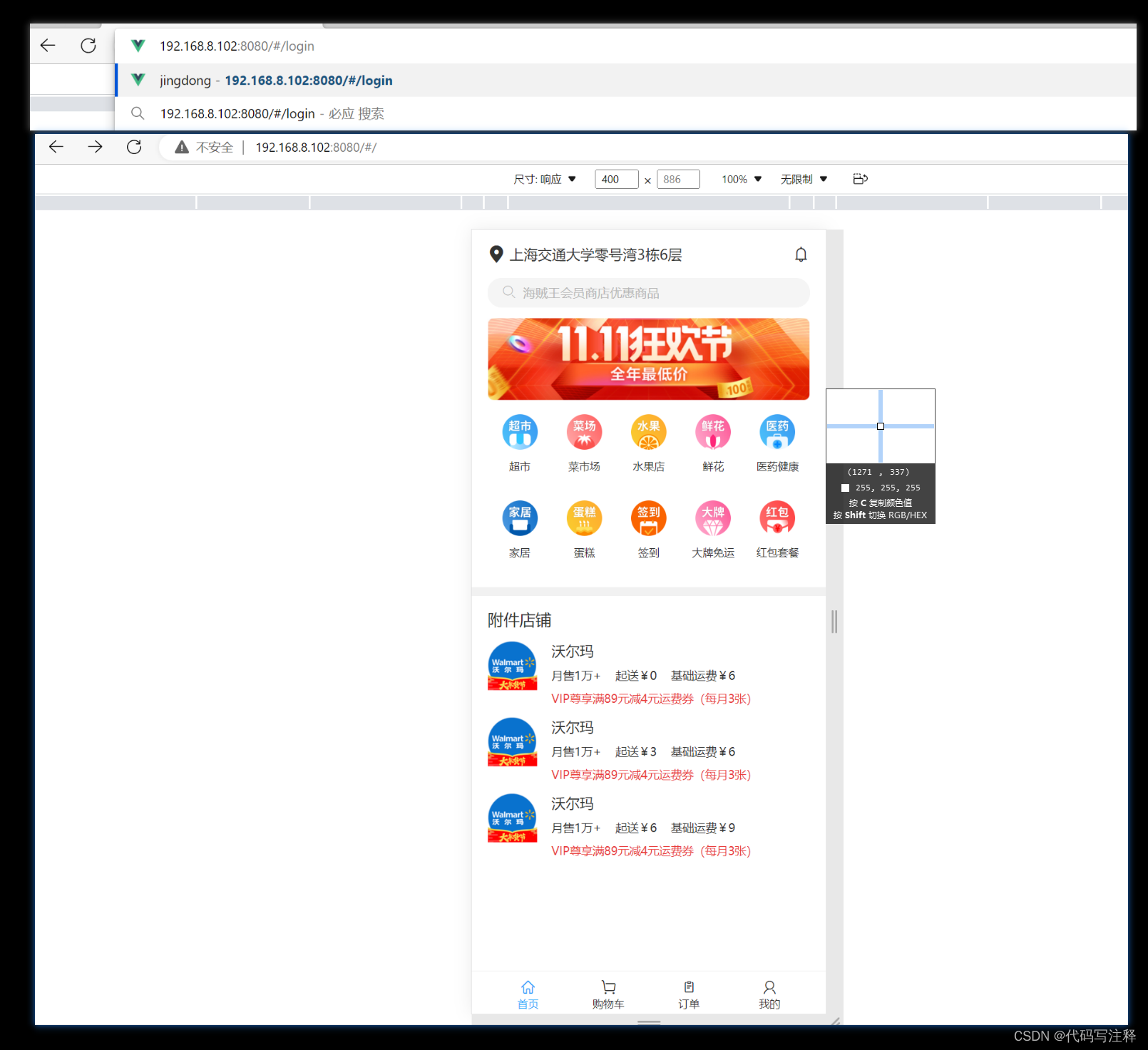1148x1050 pixels.
Task: Click the rotate device icon
Action: pos(861,179)
